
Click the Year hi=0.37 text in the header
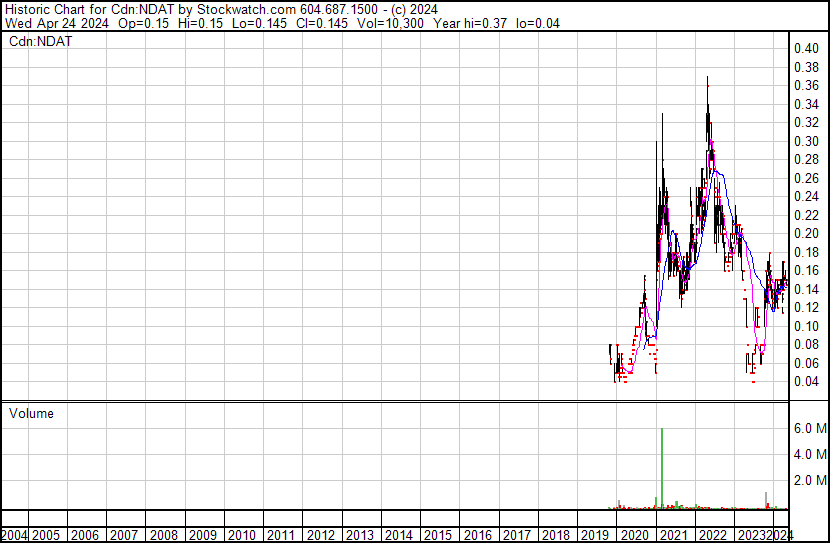(x=467, y=23)
